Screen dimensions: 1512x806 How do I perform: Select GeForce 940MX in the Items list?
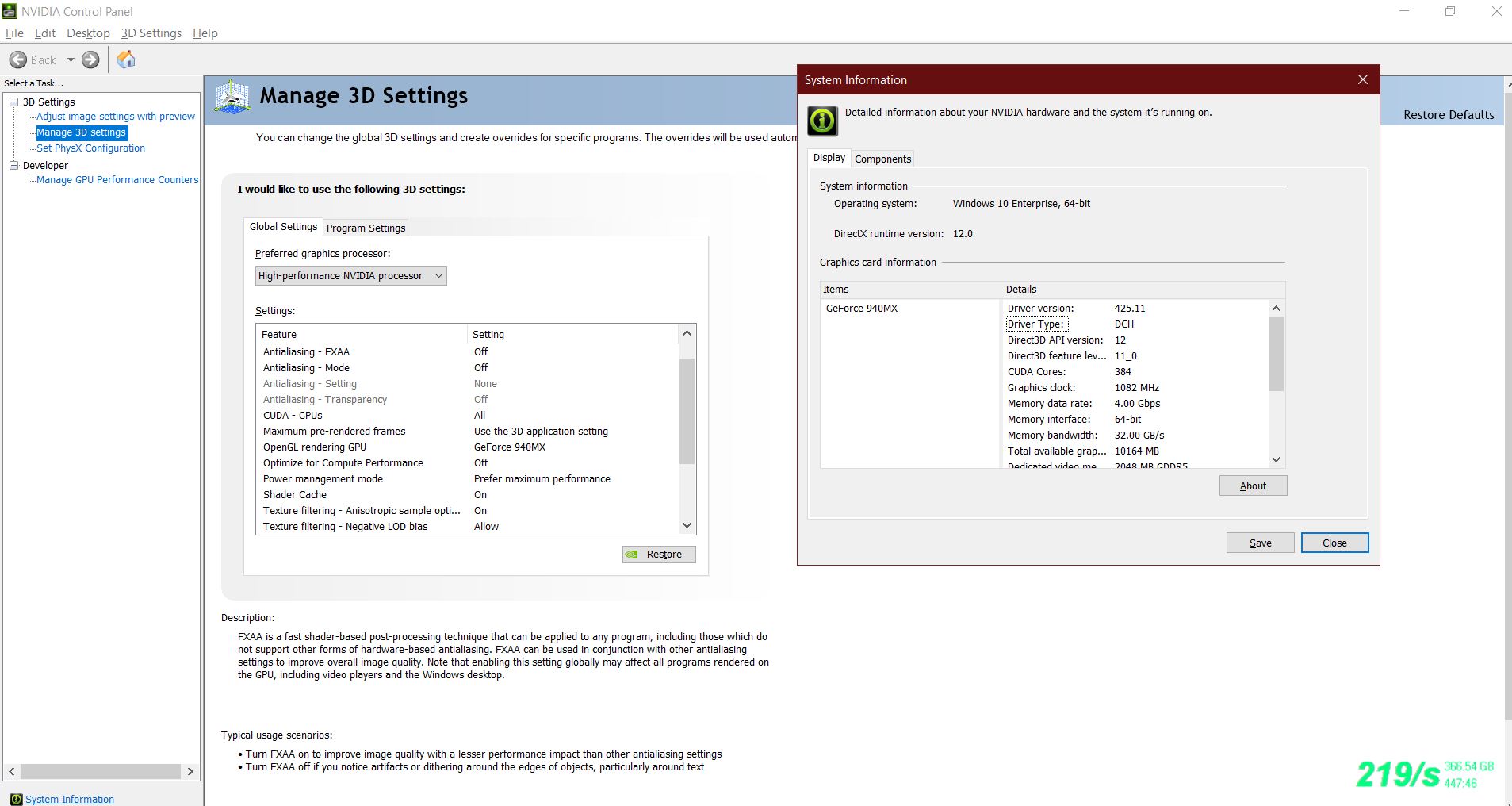(862, 308)
